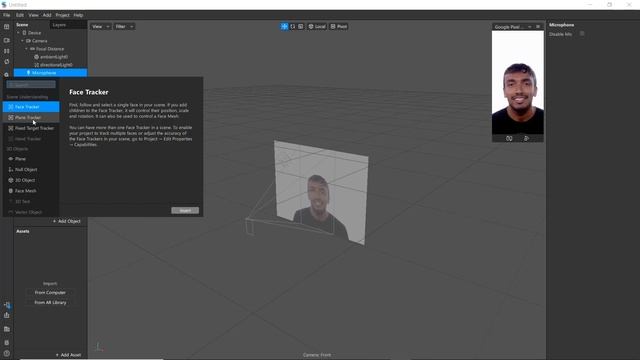Image resolution: width=640 pixels, height=360 pixels.
Task: Collapse the Focal Distance tree node
Action: 27,49
